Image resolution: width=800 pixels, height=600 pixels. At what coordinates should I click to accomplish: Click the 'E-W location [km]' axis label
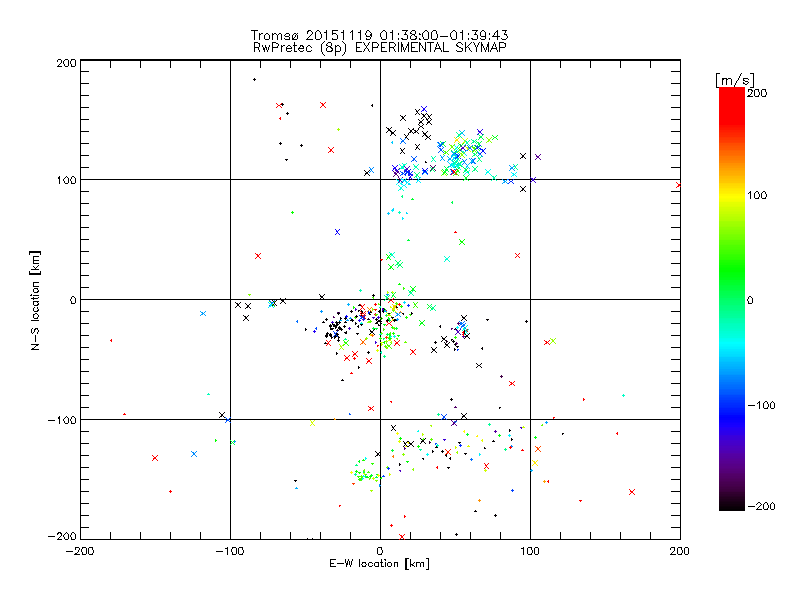coord(379,563)
